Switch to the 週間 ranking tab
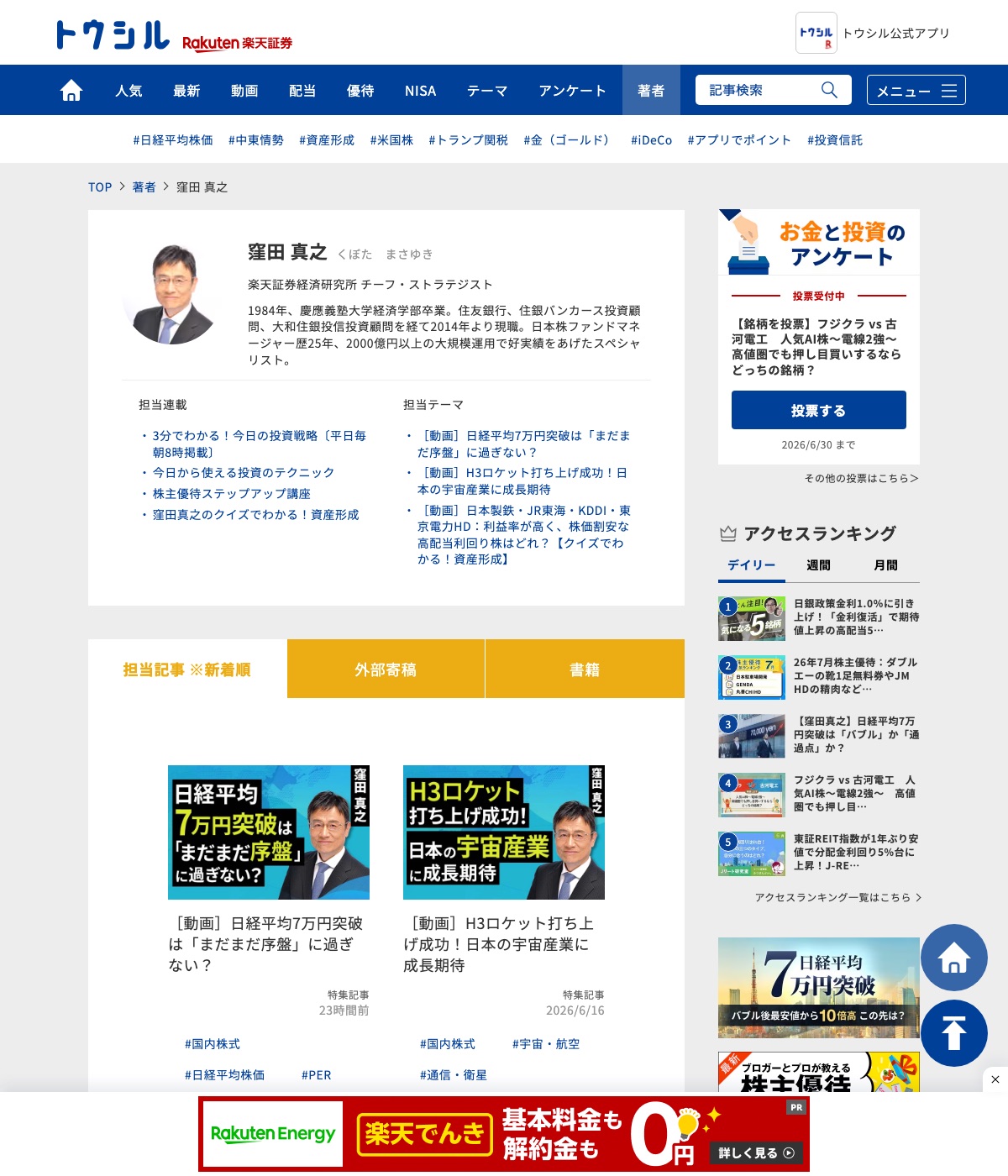 (x=819, y=565)
